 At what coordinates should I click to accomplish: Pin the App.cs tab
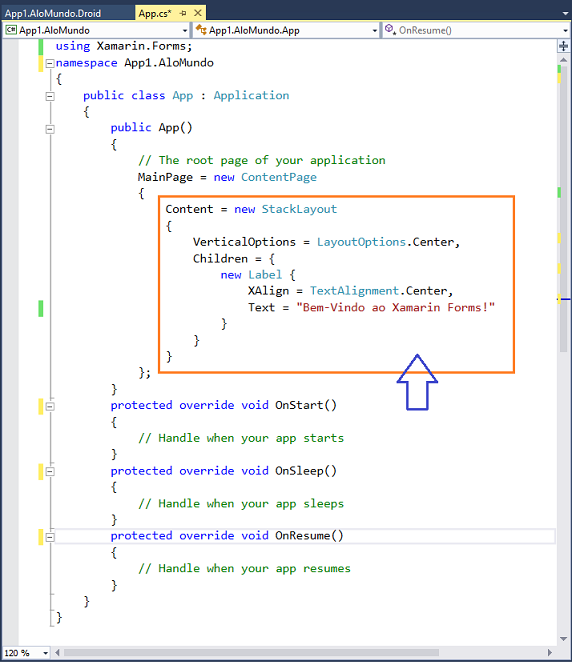point(183,13)
